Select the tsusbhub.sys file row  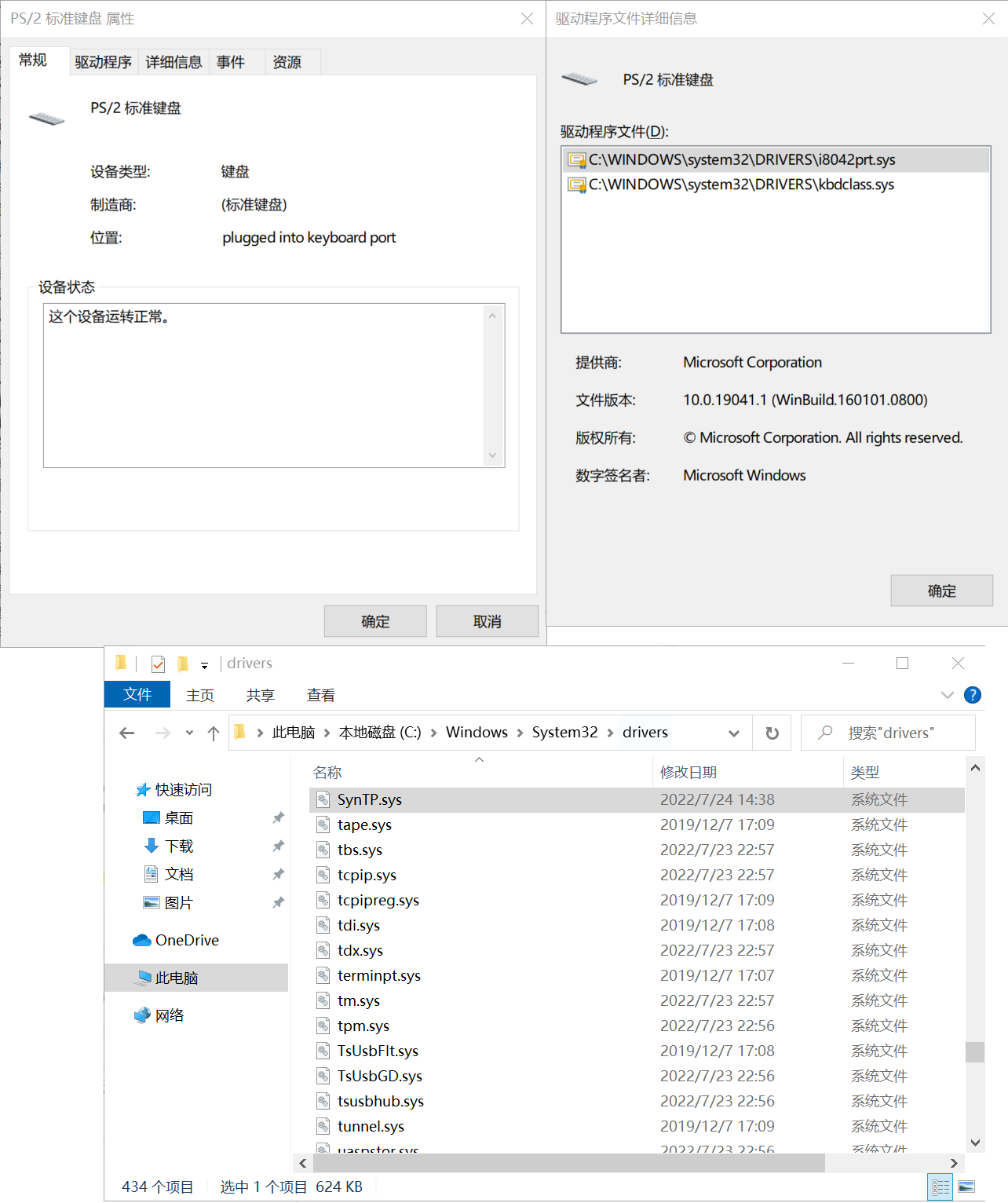point(637,1101)
